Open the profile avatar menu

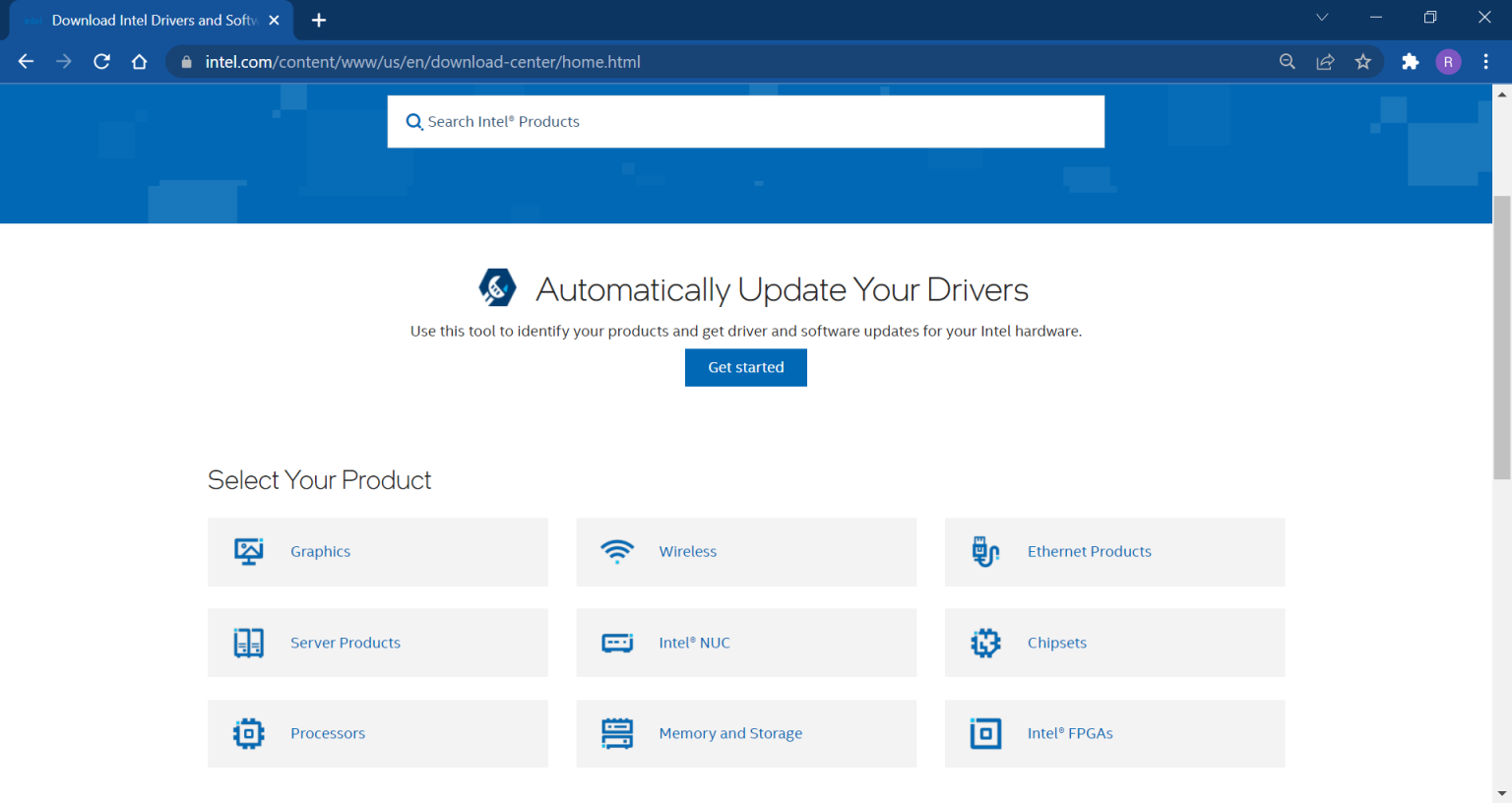(1448, 61)
